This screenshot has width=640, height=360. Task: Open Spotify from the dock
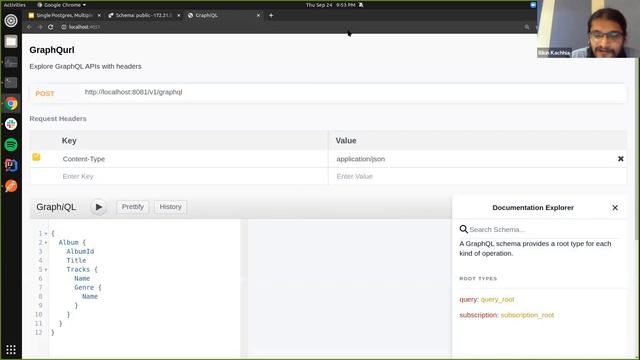(x=11, y=144)
